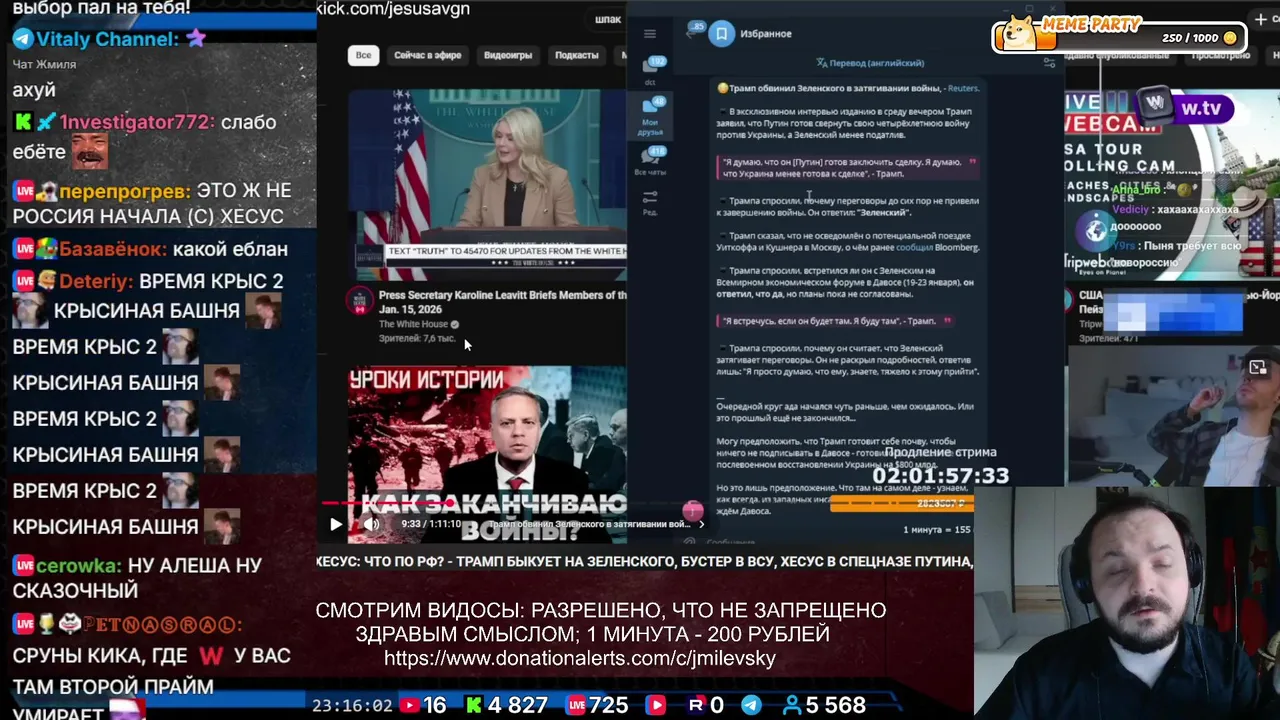Click the clock time 23:16:02

coord(352,706)
